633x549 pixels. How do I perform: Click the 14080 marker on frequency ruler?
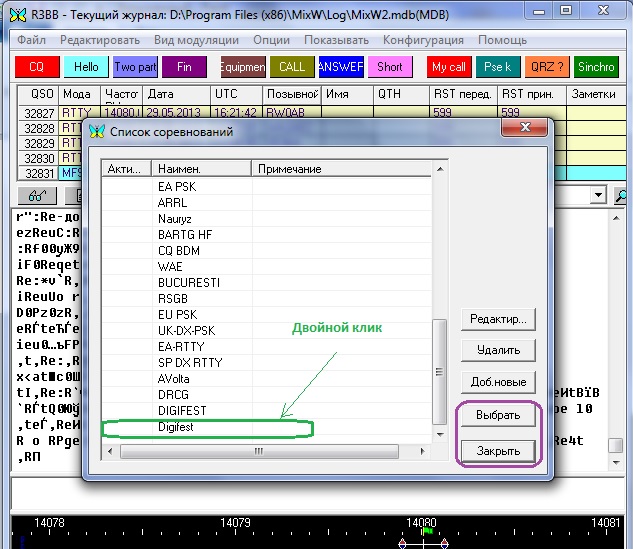(423, 523)
